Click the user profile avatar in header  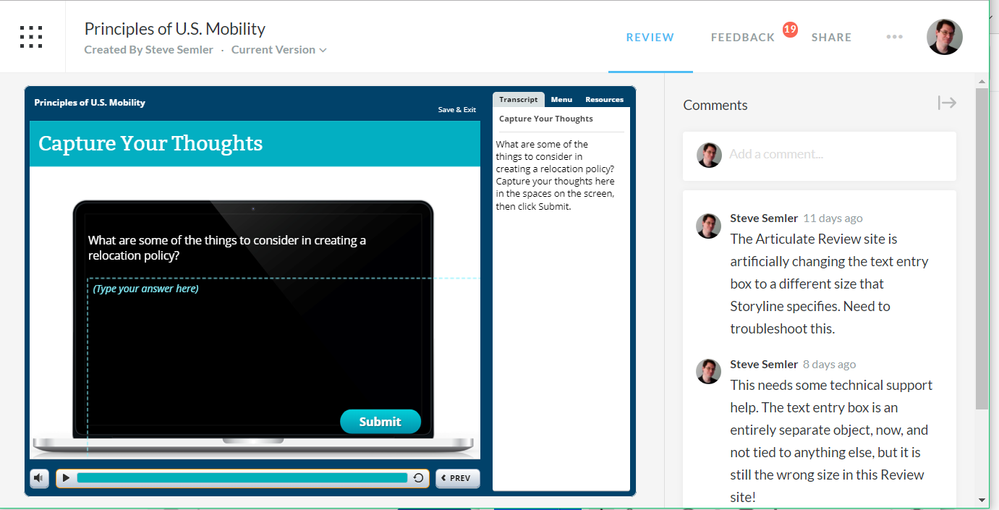pyautogui.click(x=944, y=37)
